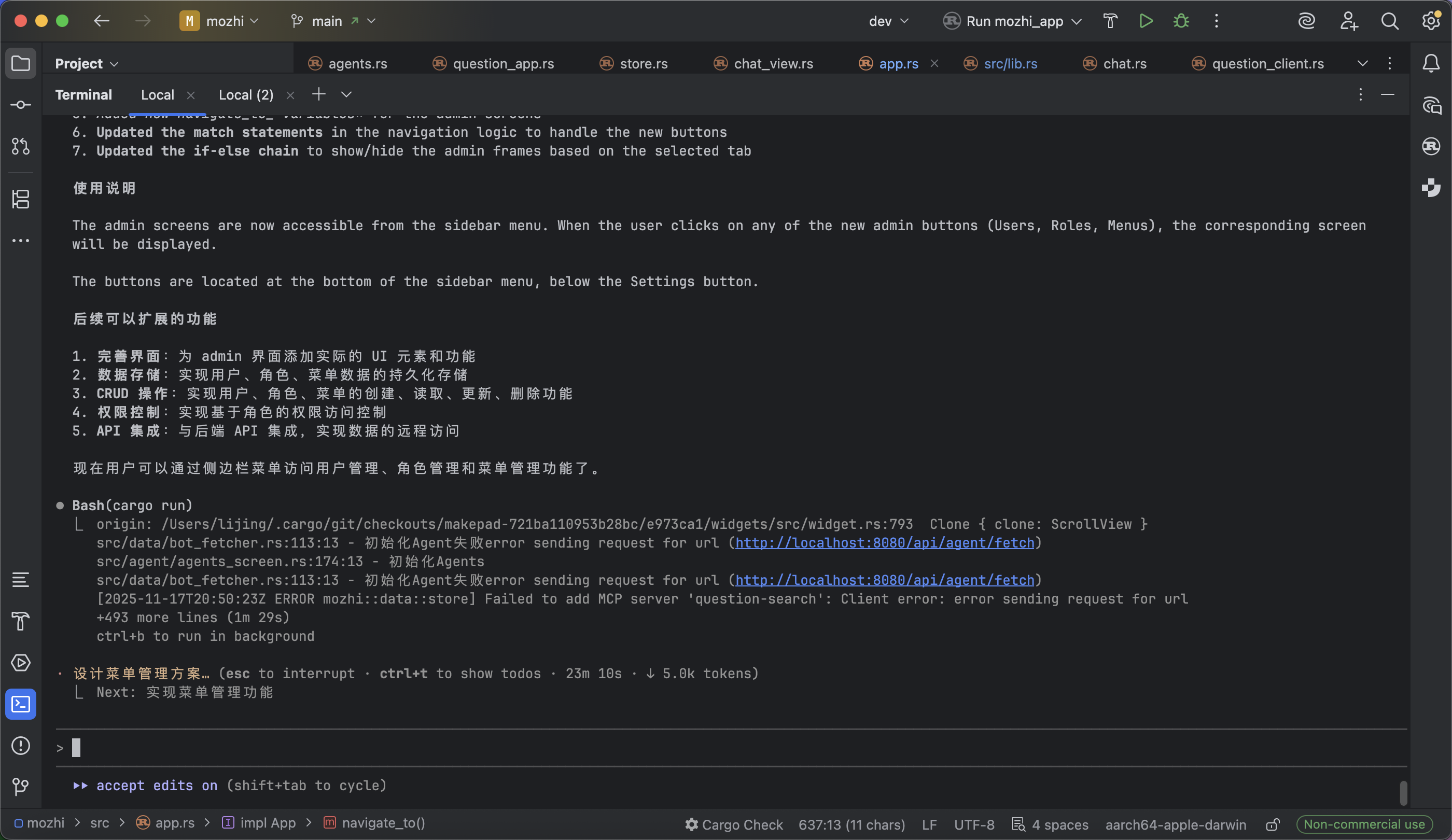This screenshot has height=840, width=1452.
Task: Toggle the Project folder tool window button
Action: pos(21,63)
